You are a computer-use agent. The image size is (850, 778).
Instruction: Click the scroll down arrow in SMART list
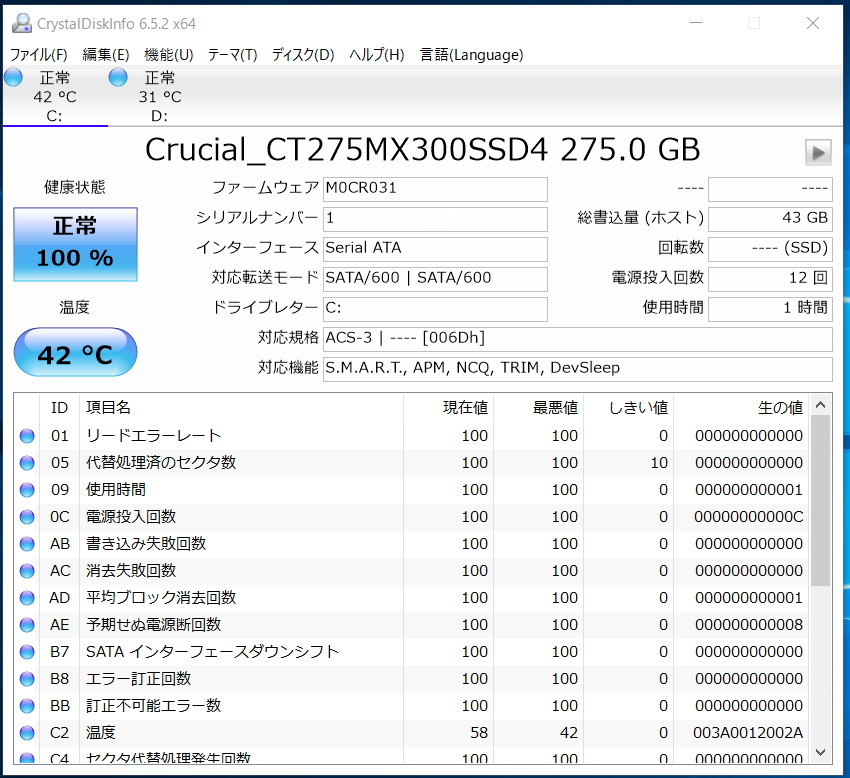coord(821,753)
